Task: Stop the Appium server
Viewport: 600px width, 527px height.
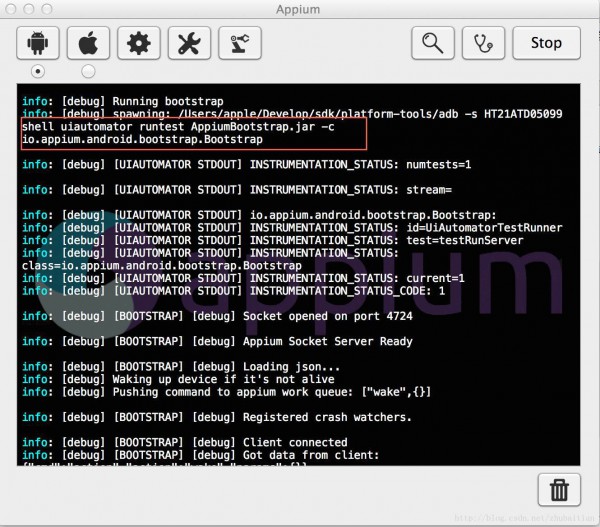Action: 546,43
